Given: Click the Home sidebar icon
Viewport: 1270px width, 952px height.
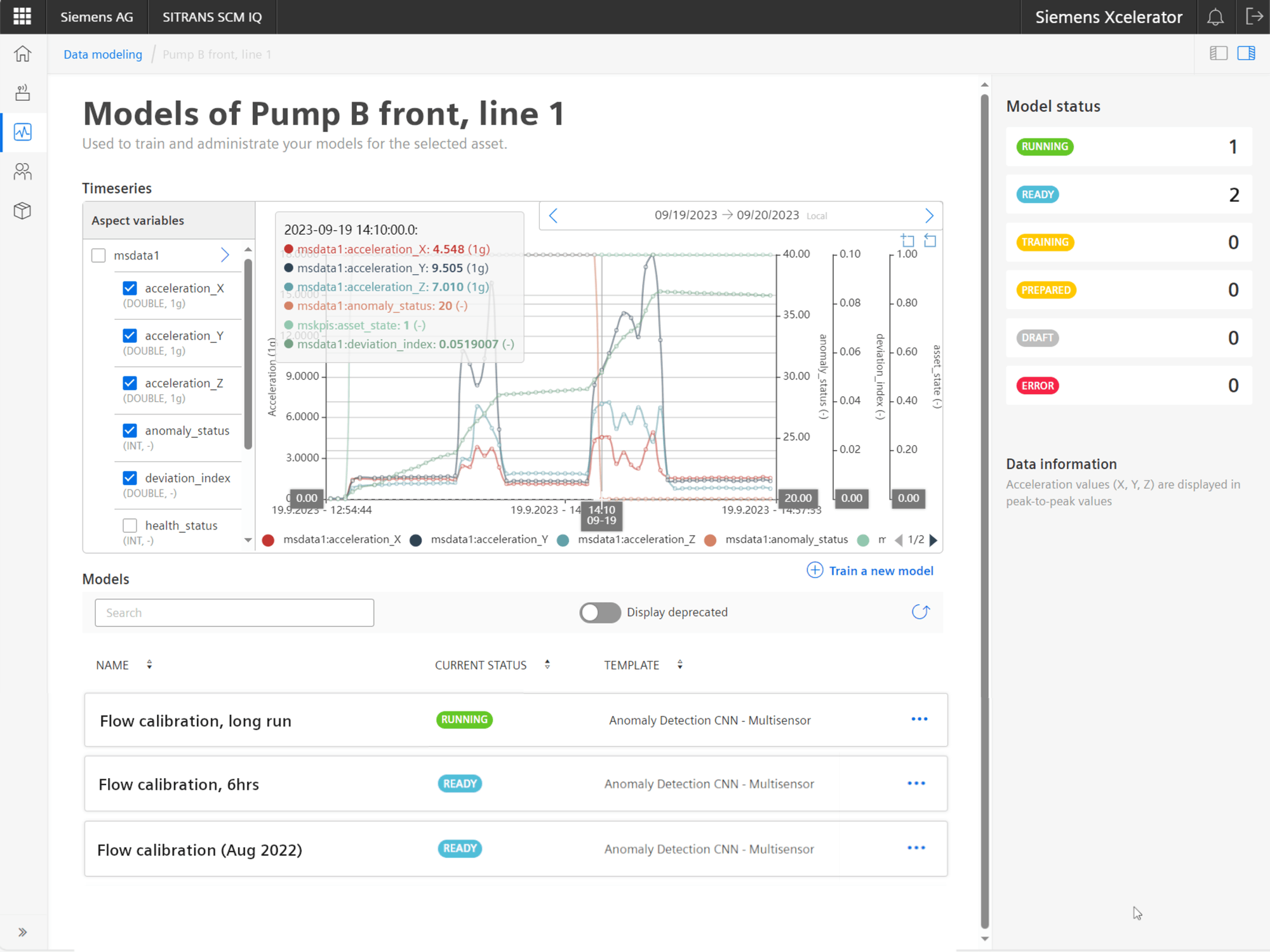Looking at the screenshot, I should [x=23, y=54].
